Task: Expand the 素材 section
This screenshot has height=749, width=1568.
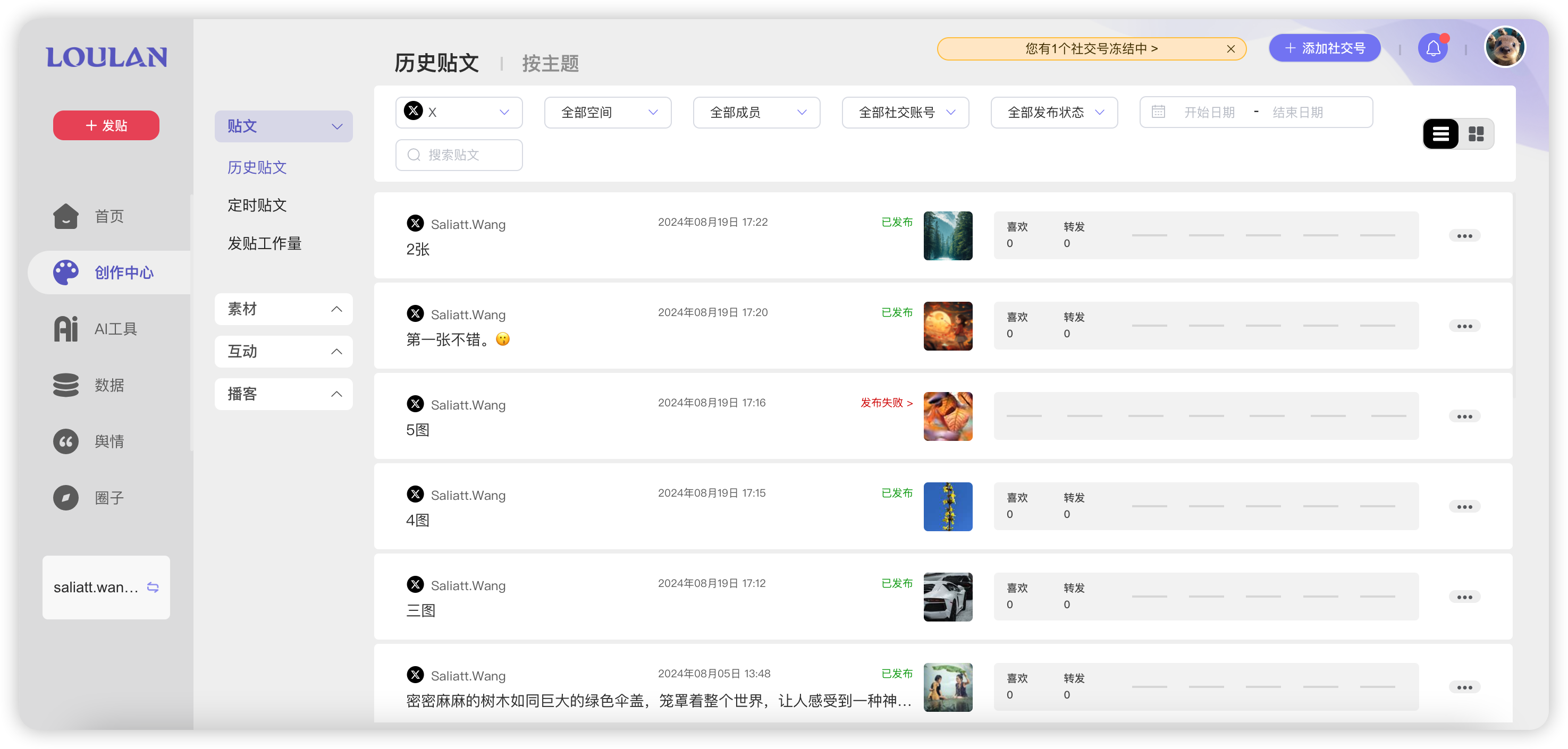Action: pos(284,309)
